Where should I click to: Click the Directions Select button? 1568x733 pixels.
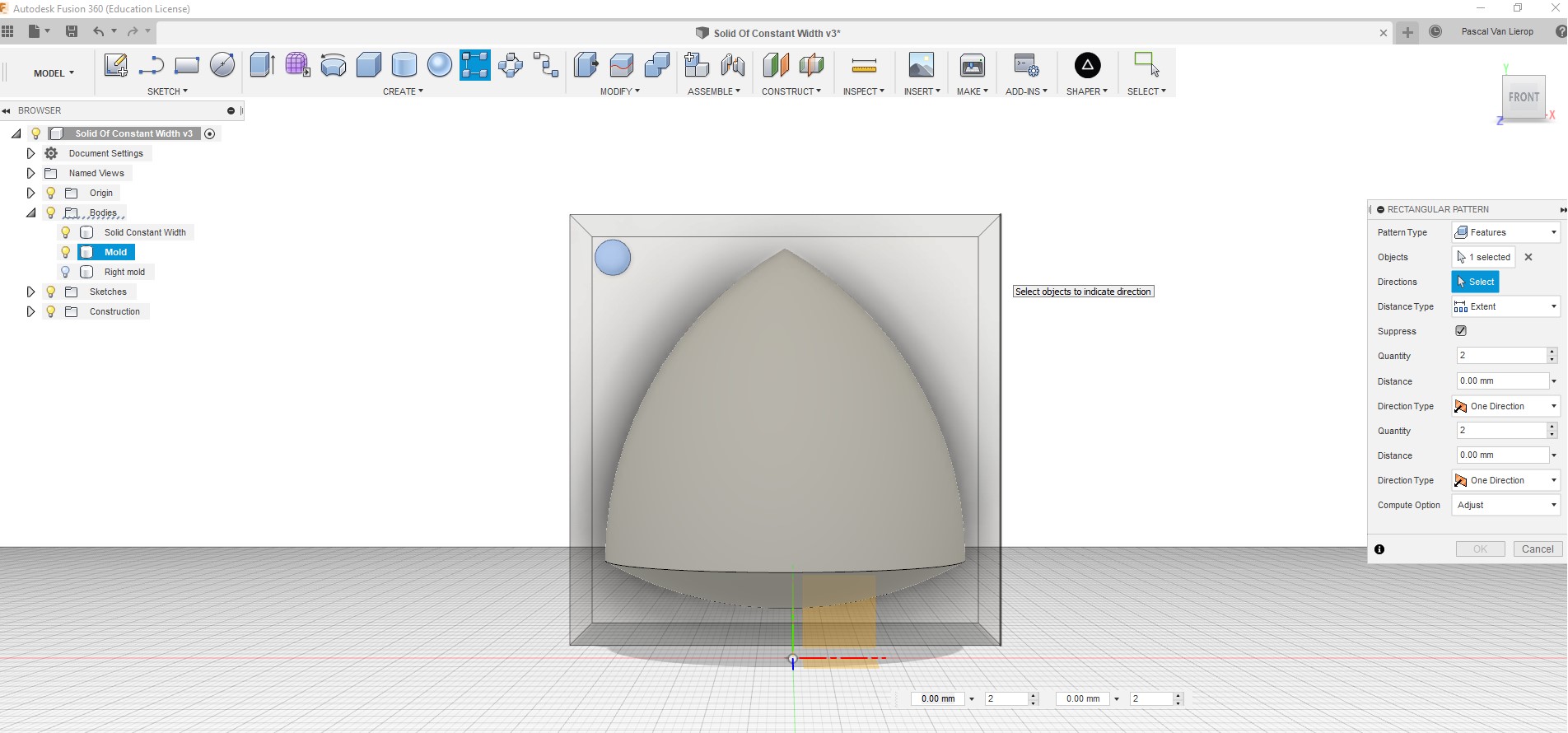click(x=1475, y=282)
